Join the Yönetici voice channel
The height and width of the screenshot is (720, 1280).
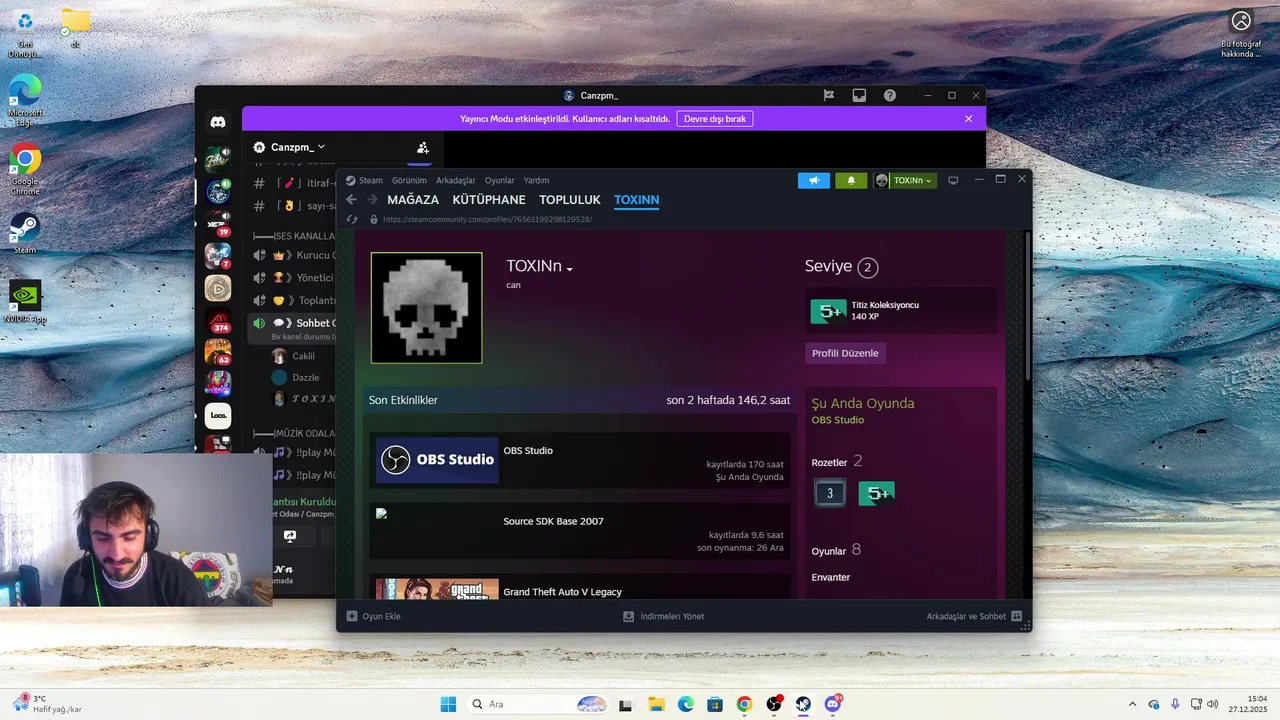[x=293, y=277]
